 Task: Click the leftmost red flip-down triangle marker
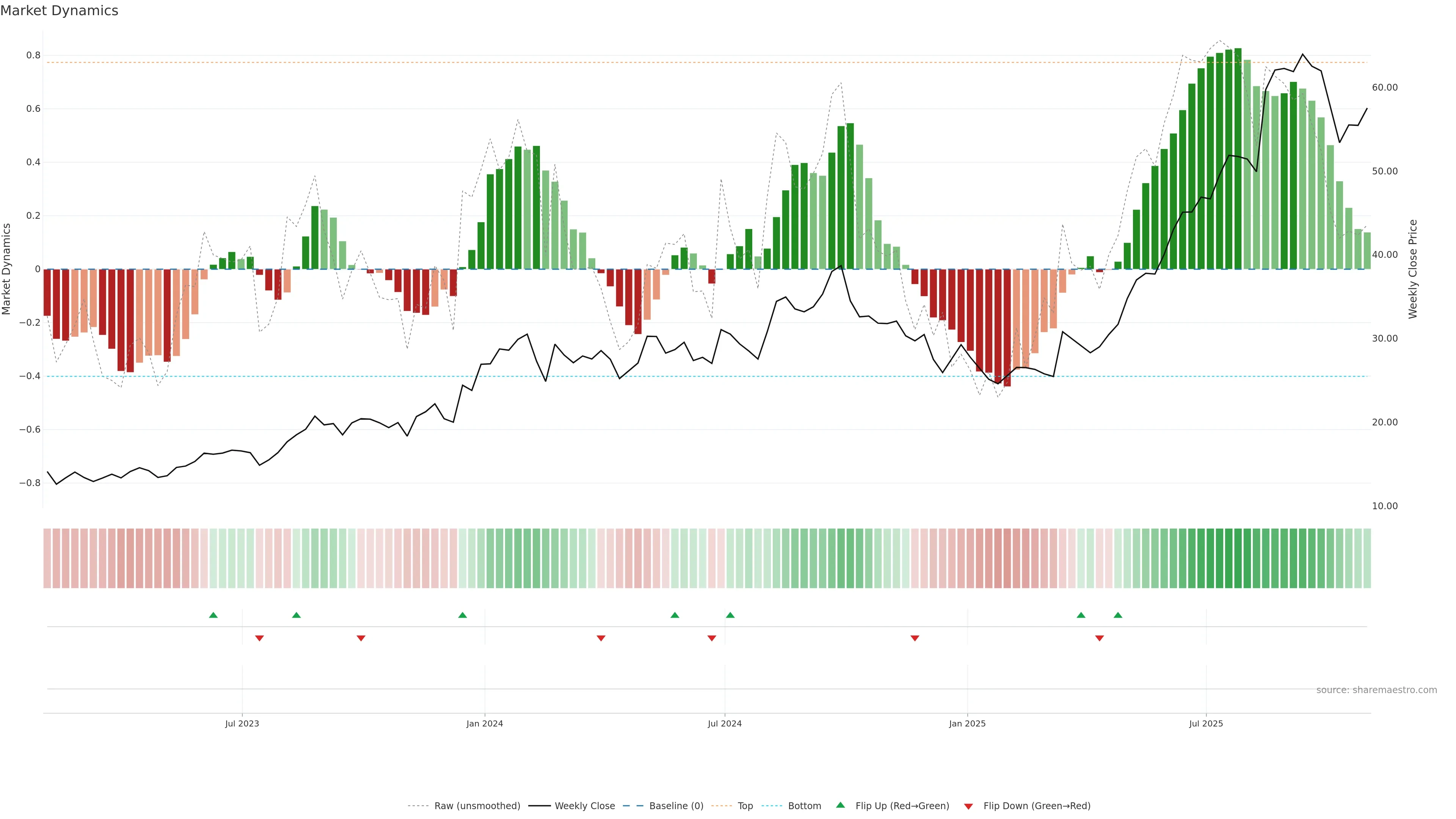[259, 638]
